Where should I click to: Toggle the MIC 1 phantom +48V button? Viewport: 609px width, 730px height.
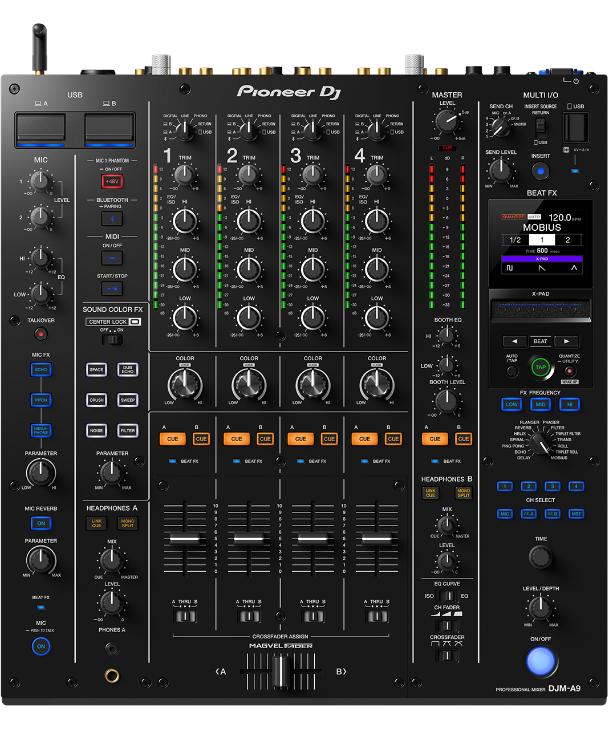coord(112,181)
